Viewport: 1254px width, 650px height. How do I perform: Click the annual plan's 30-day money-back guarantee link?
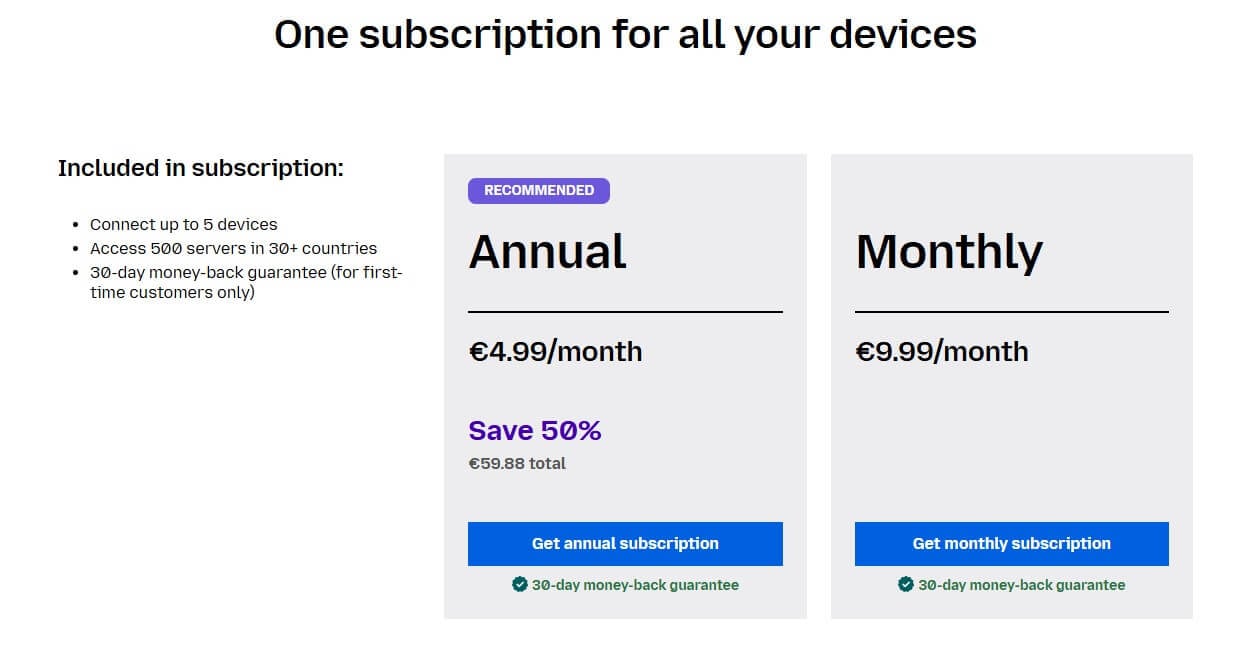tap(637, 584)
